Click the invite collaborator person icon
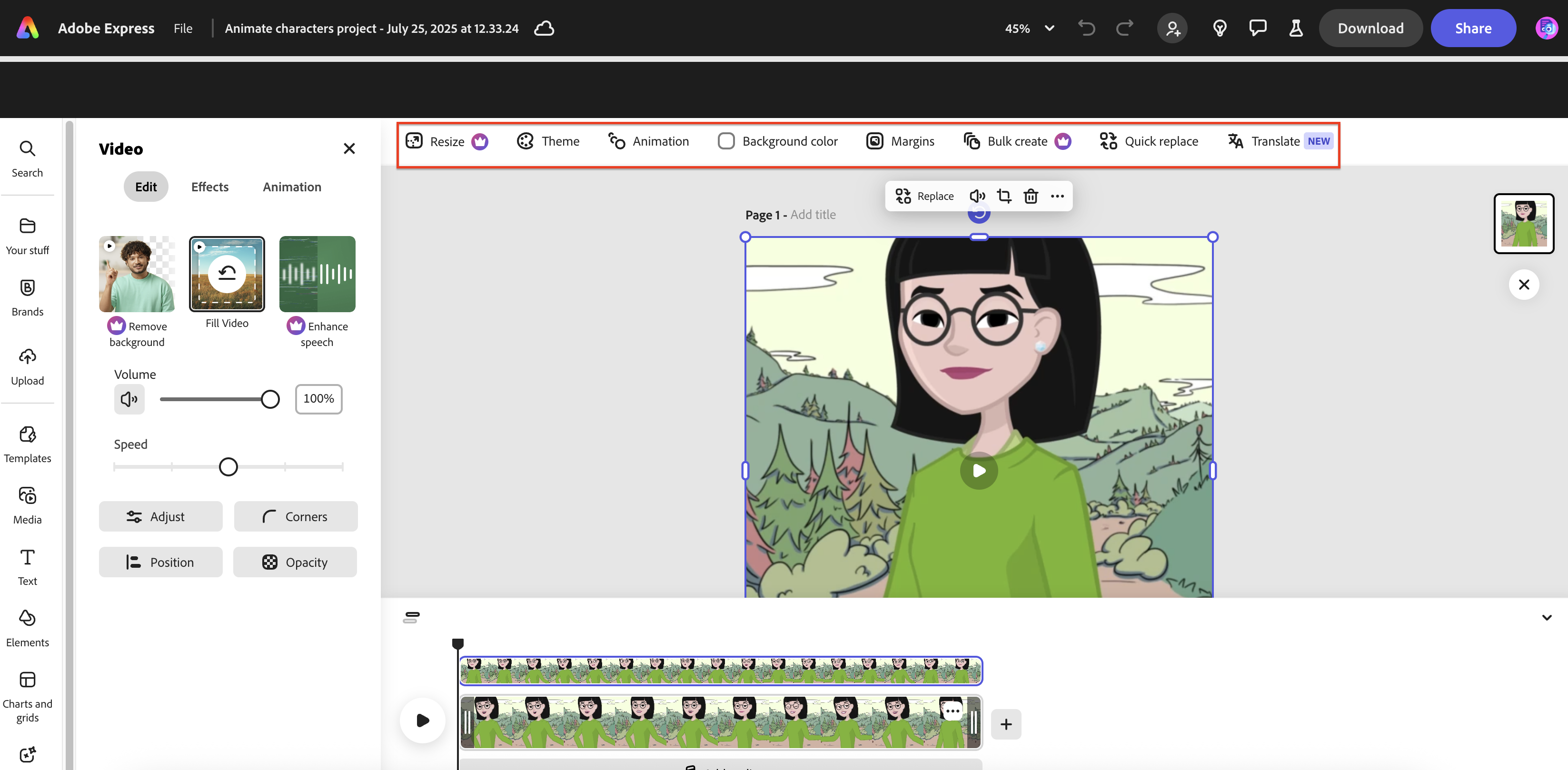The height and width of the screenshot is (770, 1568). click(x=1172, y=28)
